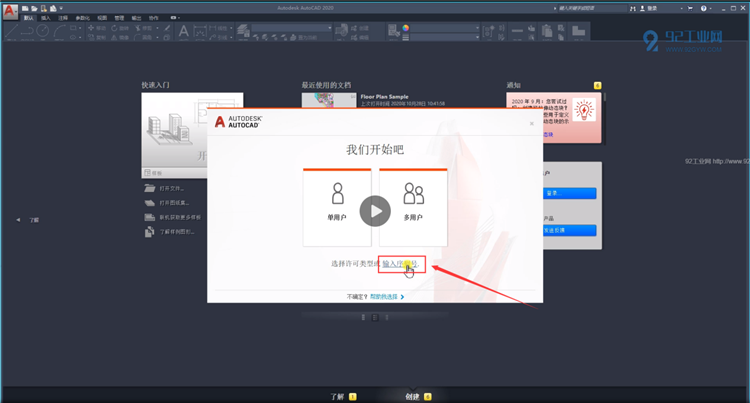Select the Fillet tool
This screenshot has height=403, width=750.
click(x=143, y=37)
